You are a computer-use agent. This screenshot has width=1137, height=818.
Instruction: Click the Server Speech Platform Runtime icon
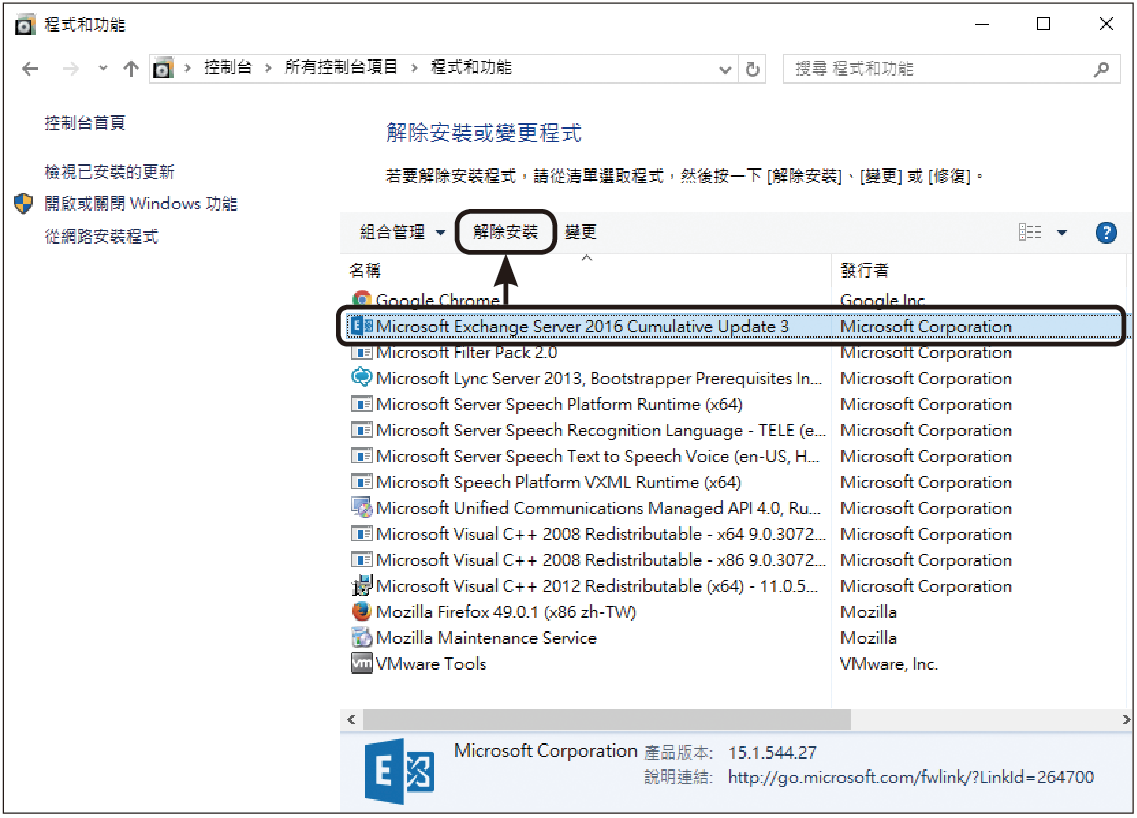tap(361, 404)
